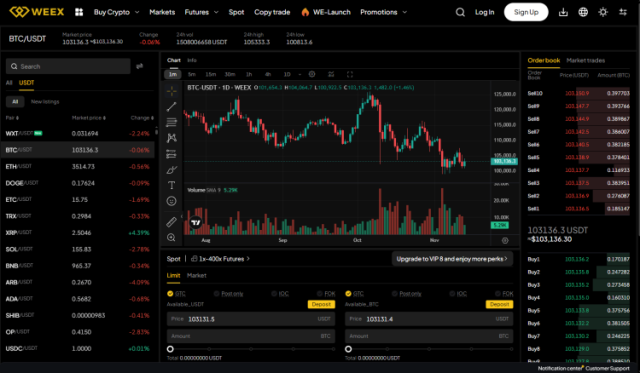Sort pairs list by Pair column
640x373 pixels.
[12, 118]
